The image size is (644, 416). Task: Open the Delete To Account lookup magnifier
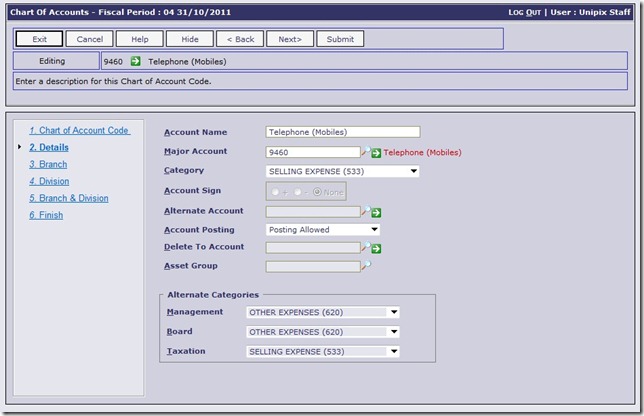[366, 247]
